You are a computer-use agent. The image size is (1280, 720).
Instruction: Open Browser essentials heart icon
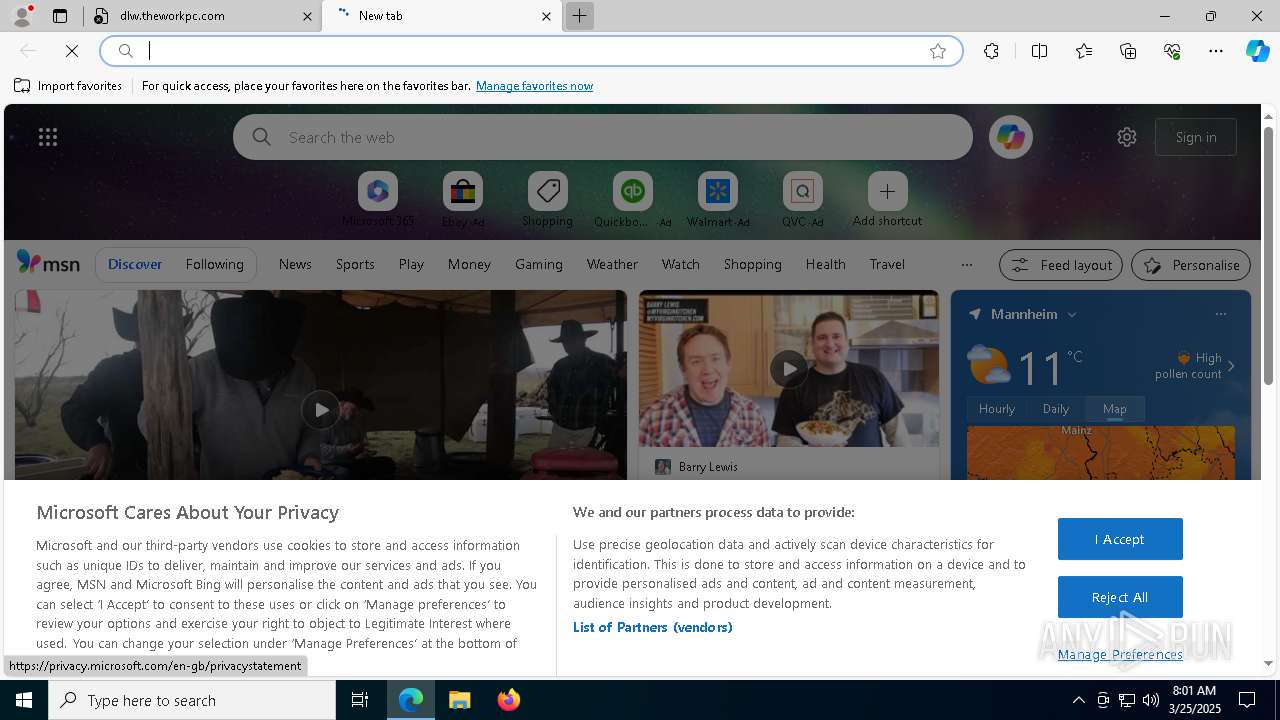click(x=1172, y=51)
